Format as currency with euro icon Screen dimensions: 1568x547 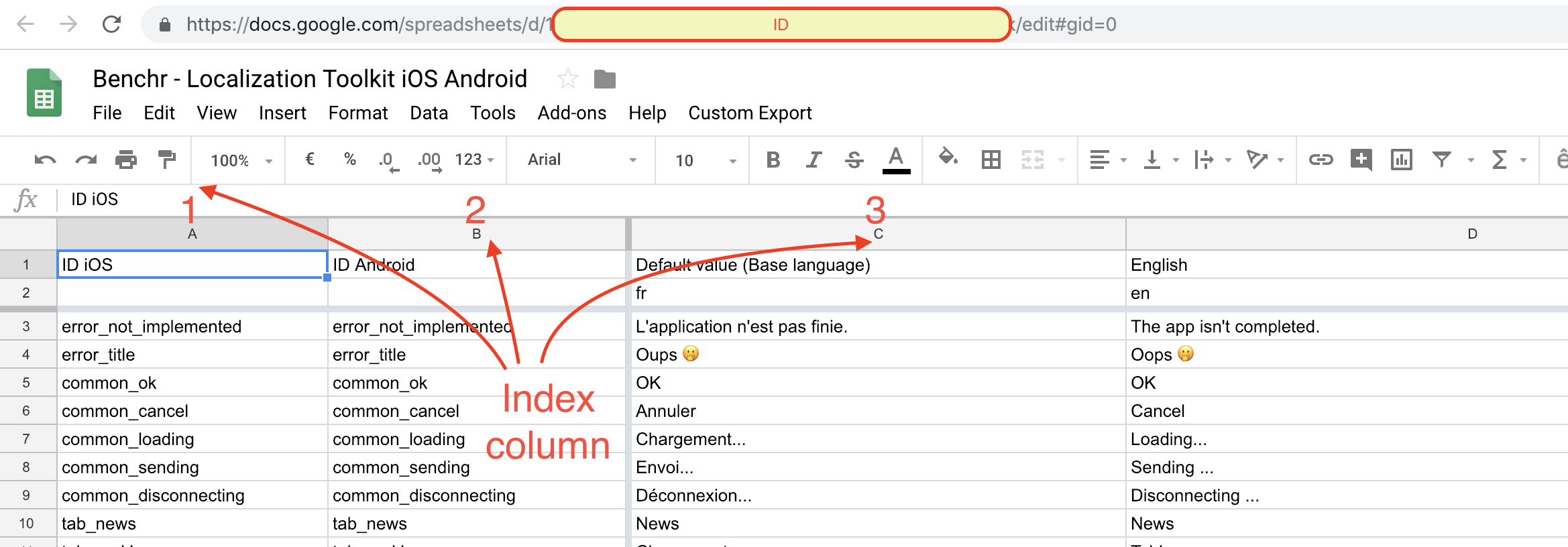(310, 159)
